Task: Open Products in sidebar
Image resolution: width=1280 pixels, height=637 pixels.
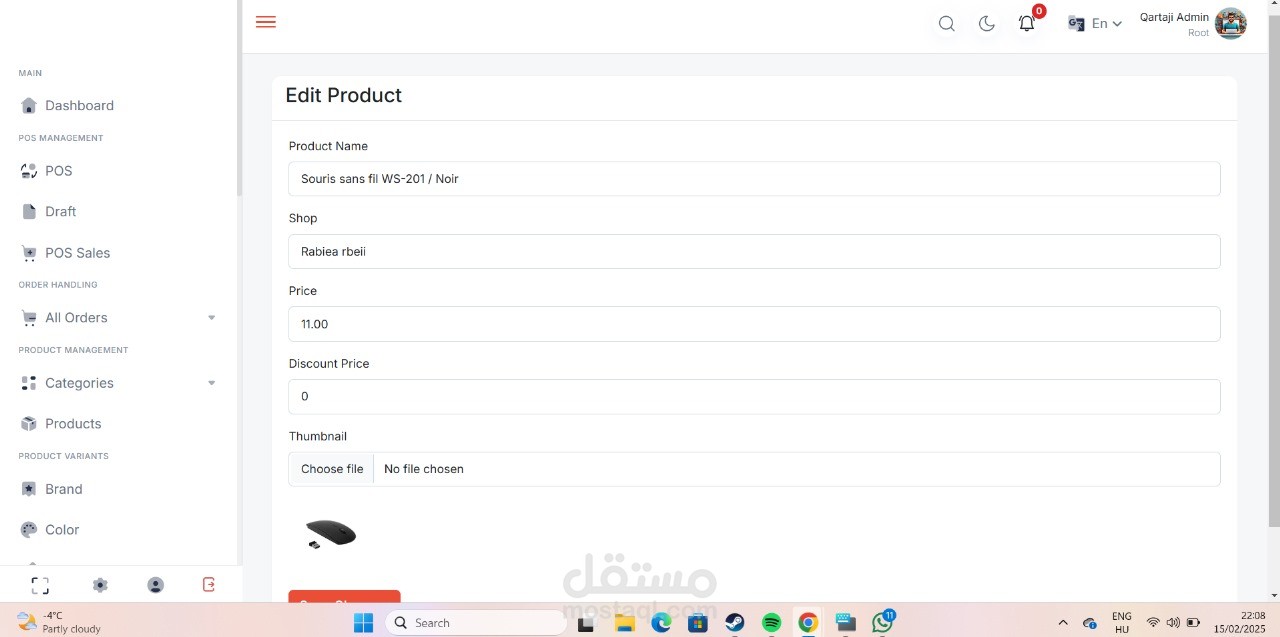Action: point(73,424)
